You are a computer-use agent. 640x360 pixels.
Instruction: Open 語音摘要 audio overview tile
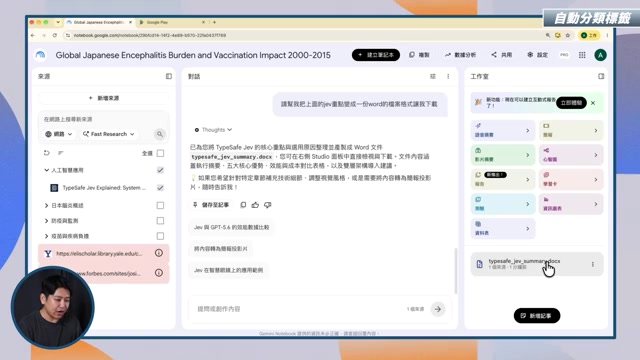[x=502, y=131]
